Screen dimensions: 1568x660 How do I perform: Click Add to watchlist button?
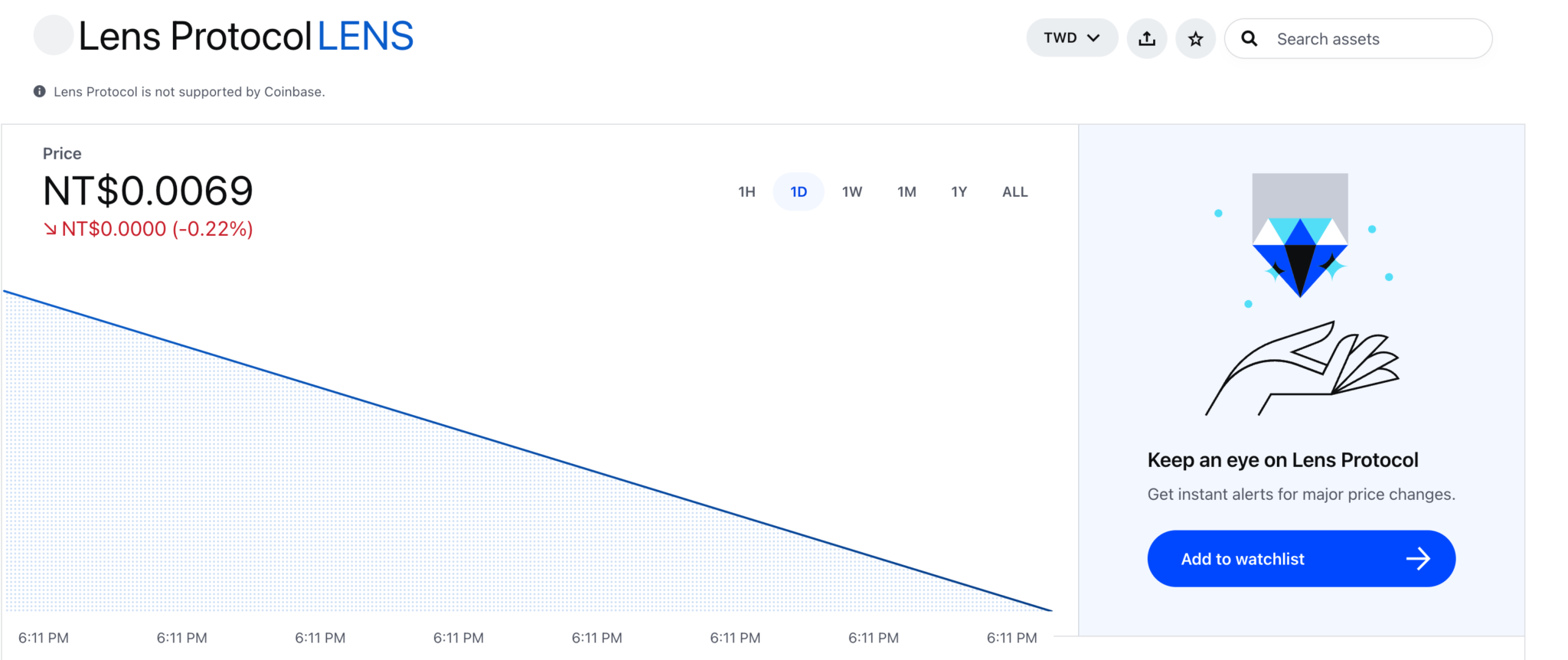point(1301,559)
